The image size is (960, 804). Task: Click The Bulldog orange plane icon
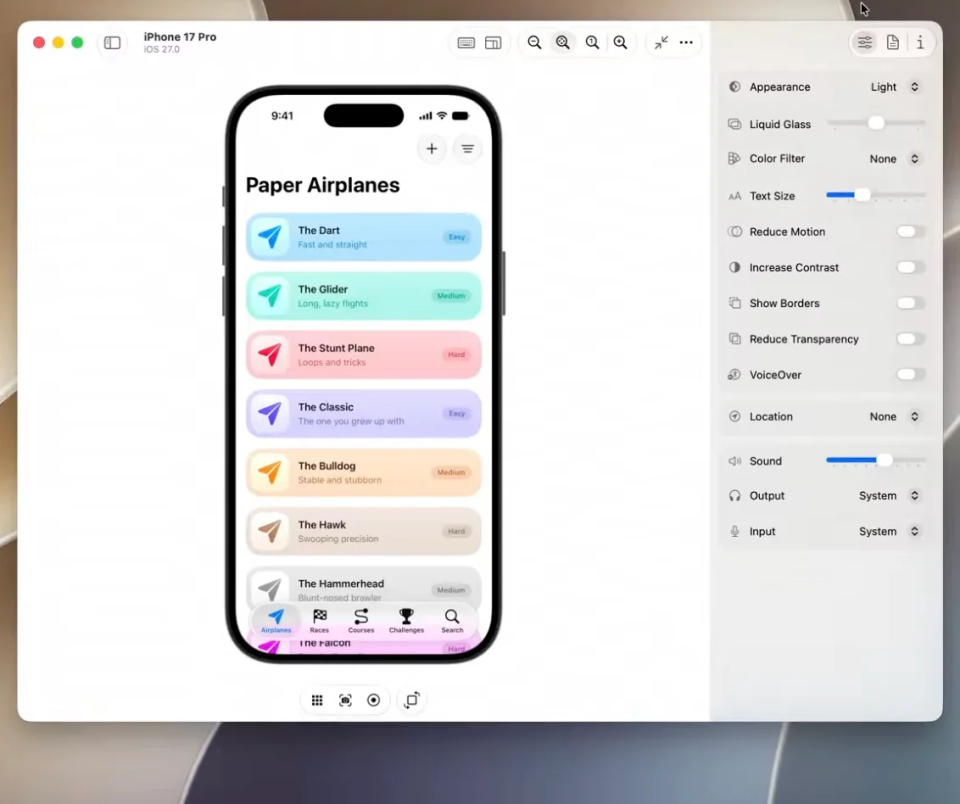(270, 472)
